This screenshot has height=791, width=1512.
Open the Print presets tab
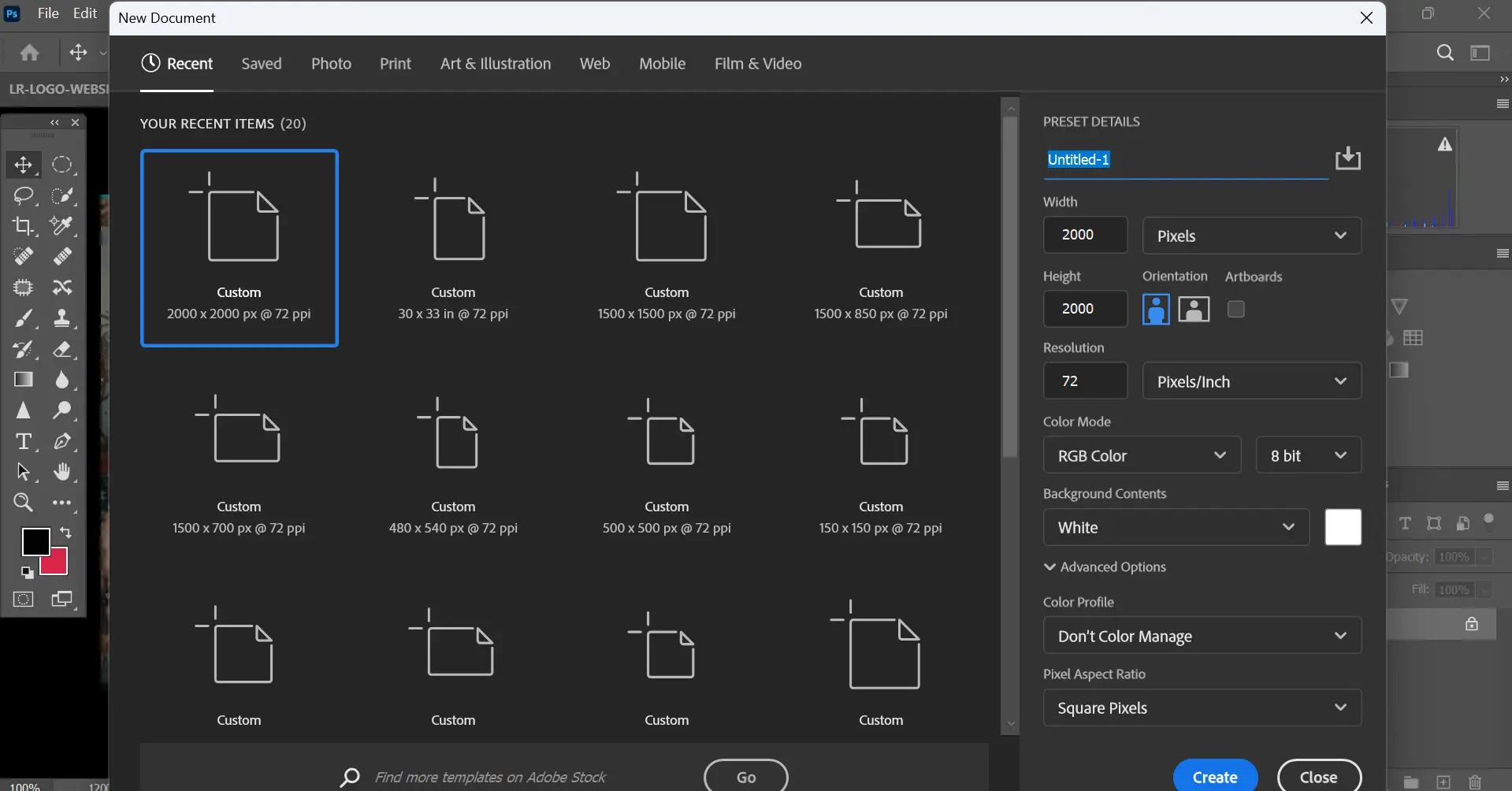pos(396,64)
